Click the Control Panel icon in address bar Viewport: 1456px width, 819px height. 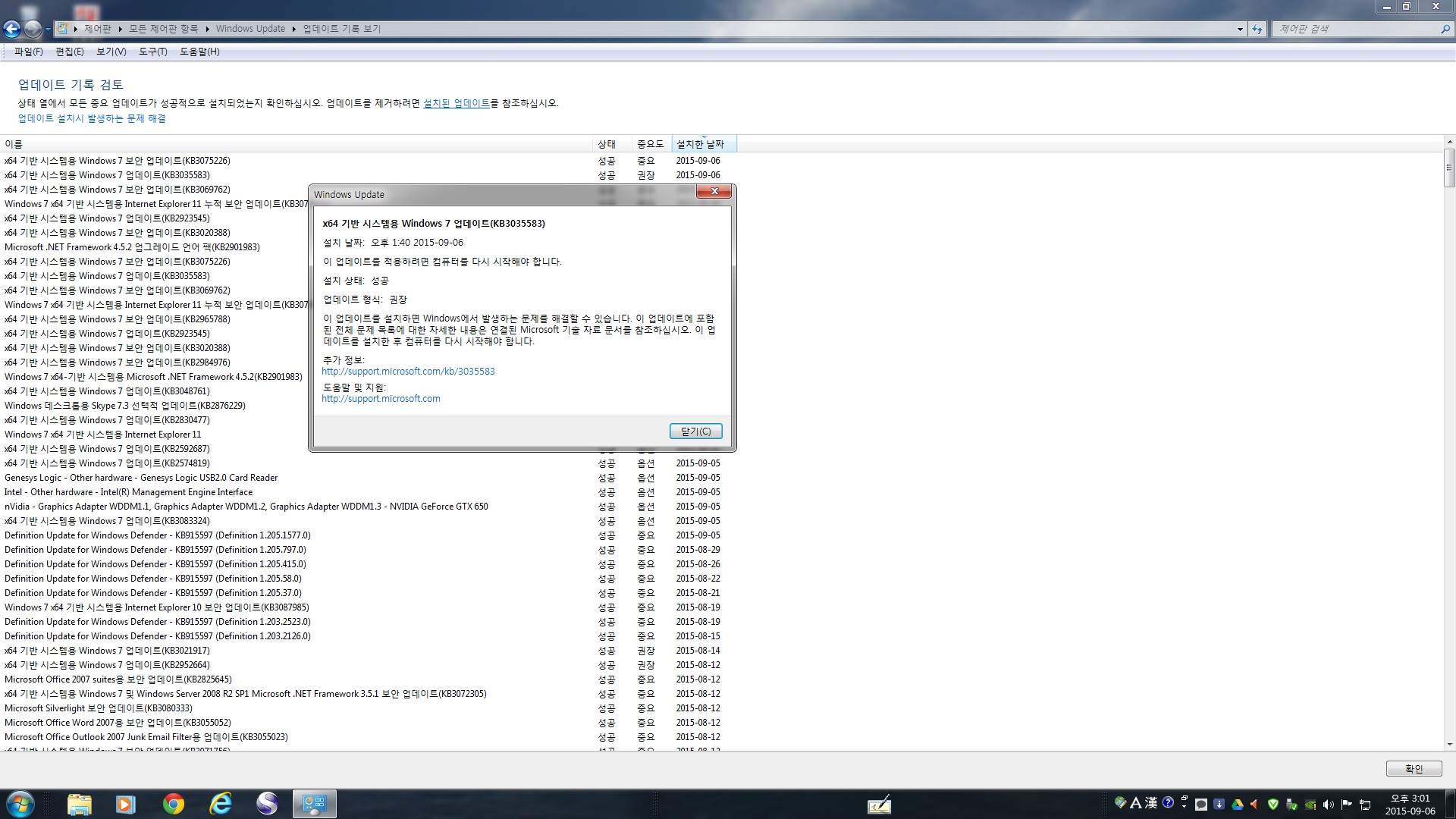62,29
